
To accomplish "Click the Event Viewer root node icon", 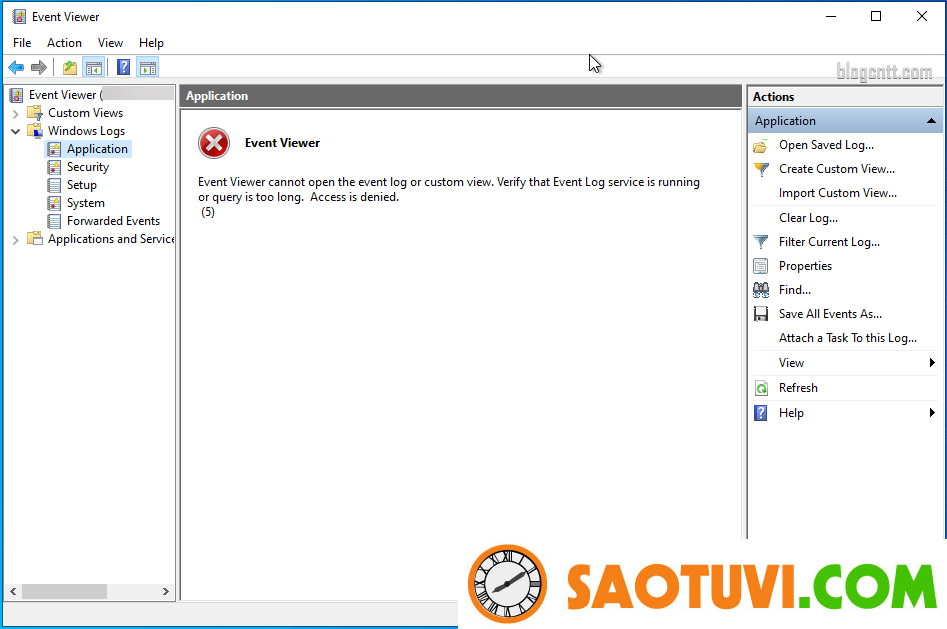I will tap(17, 95).
